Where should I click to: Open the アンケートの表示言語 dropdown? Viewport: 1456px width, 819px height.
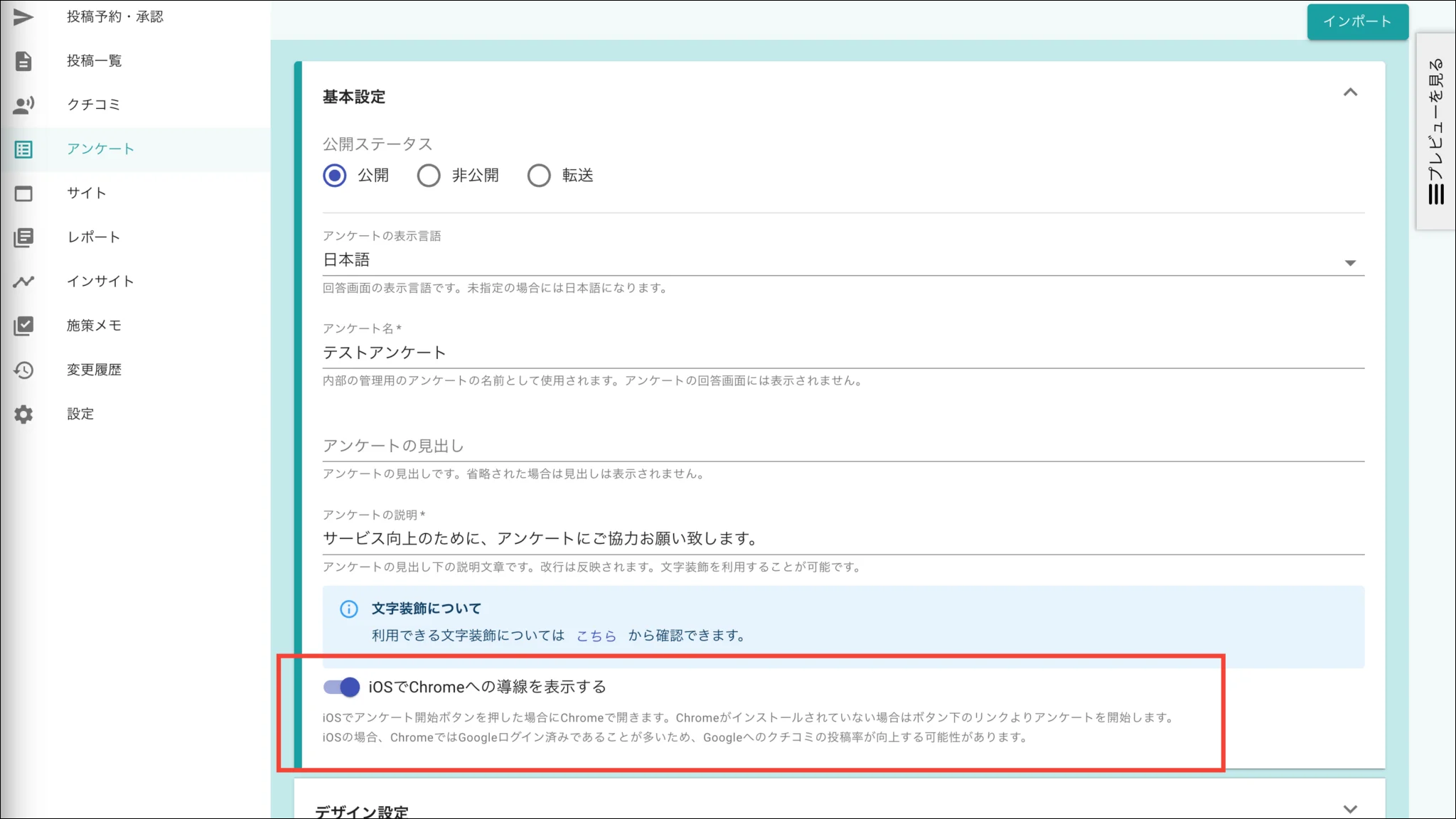pyautogui.click(x=843, y=261)
